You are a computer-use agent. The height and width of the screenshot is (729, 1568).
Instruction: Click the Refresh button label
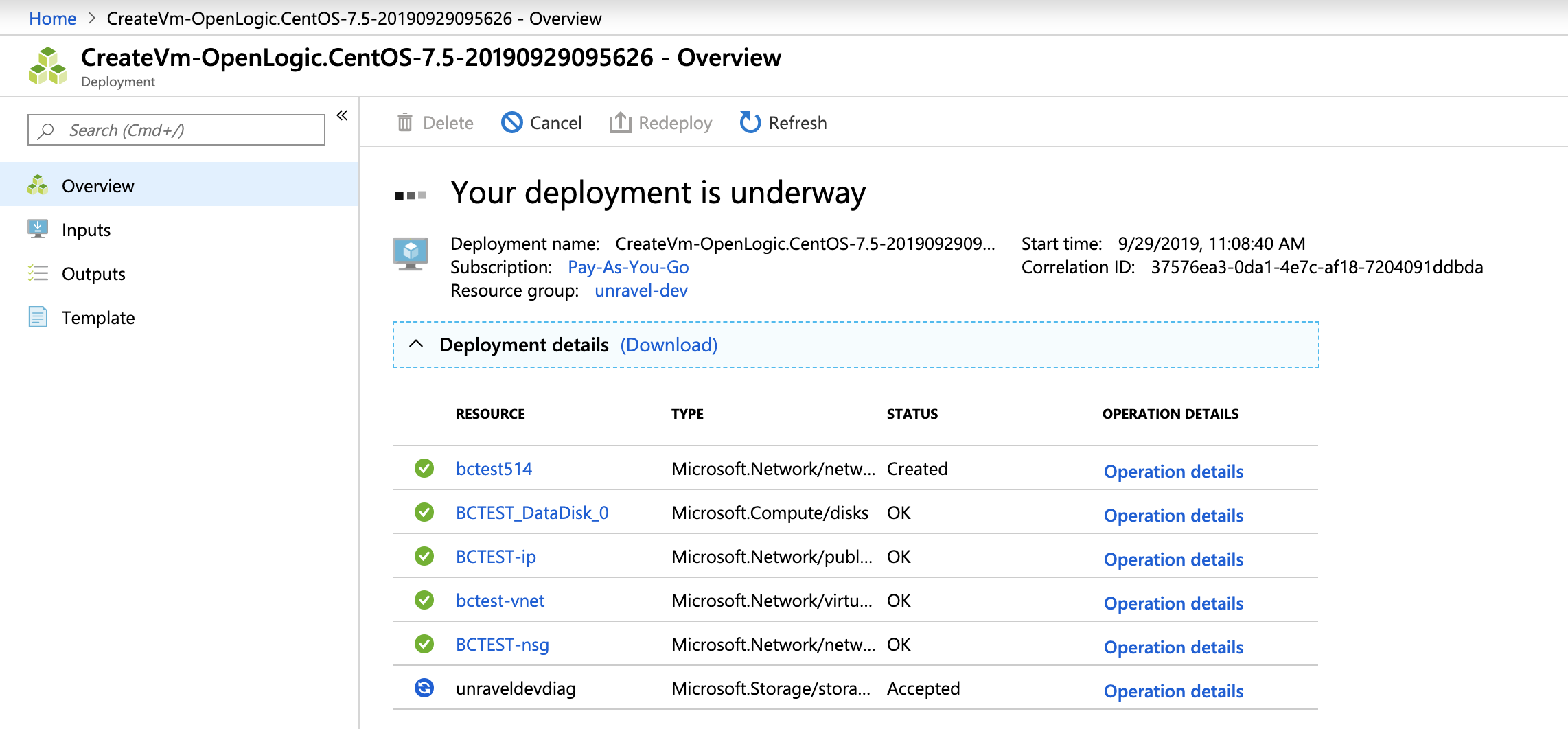click(798, 123)
